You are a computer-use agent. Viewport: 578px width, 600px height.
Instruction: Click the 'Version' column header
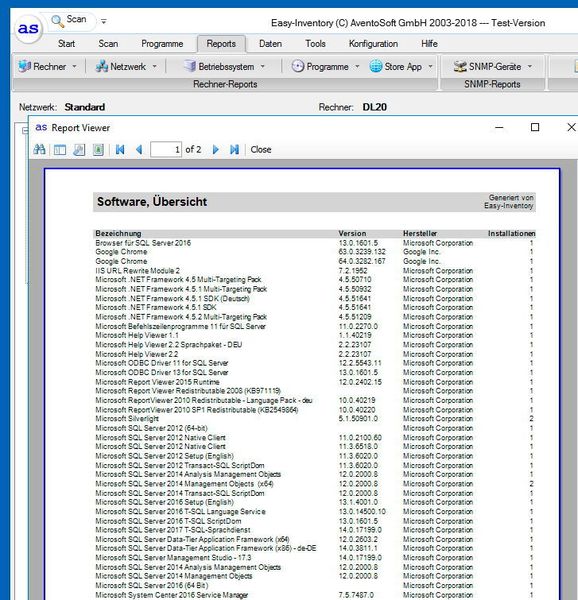352,233
